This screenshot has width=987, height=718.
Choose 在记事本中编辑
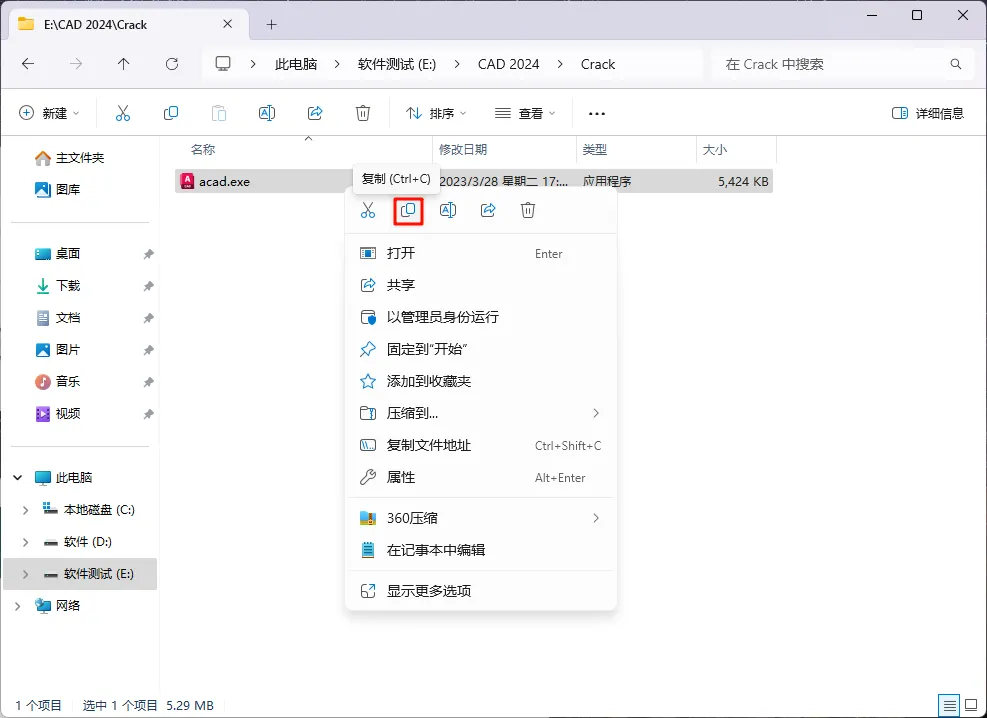[x=481, y=550]
